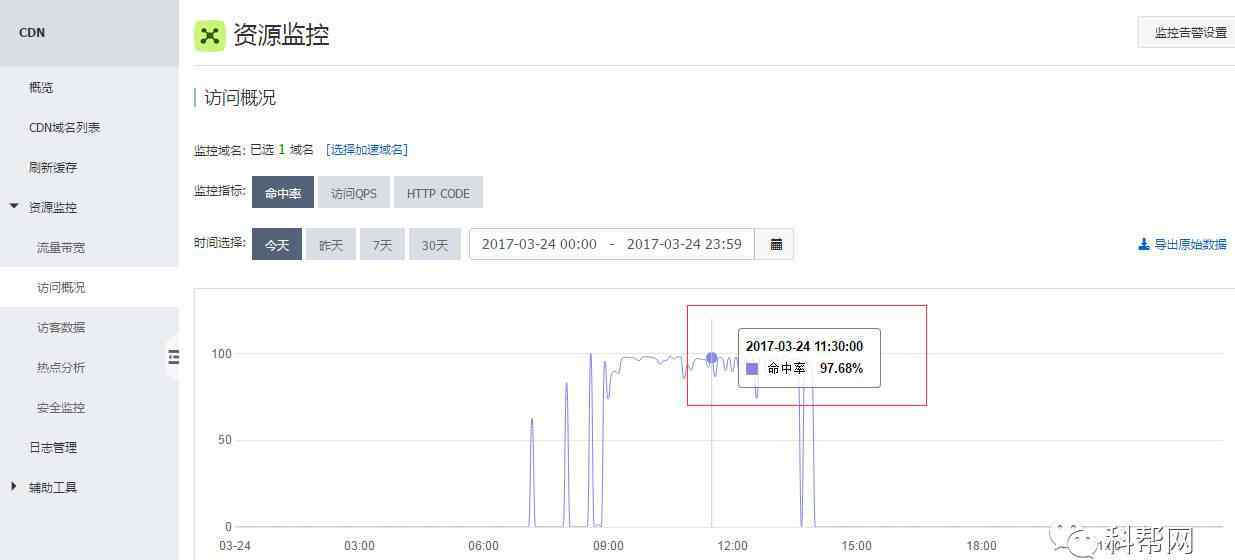Screen dimensions: 1235x560
Task: Open 日志管理 in the sidebar
Action: [53, 448]
